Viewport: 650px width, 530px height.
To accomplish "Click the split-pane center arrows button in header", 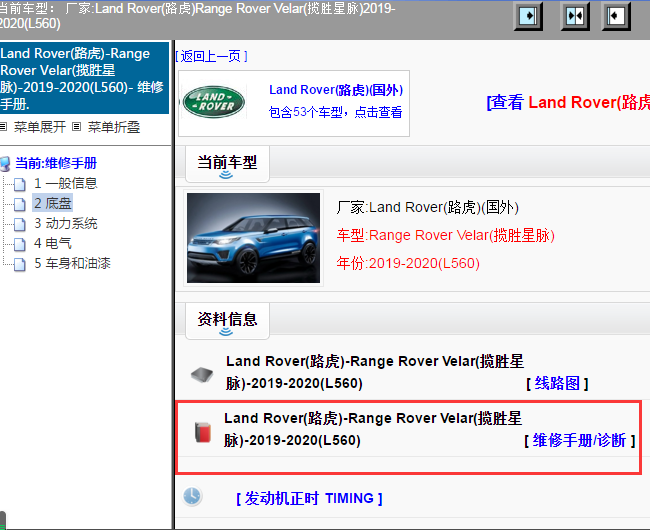I will (575, 16).
